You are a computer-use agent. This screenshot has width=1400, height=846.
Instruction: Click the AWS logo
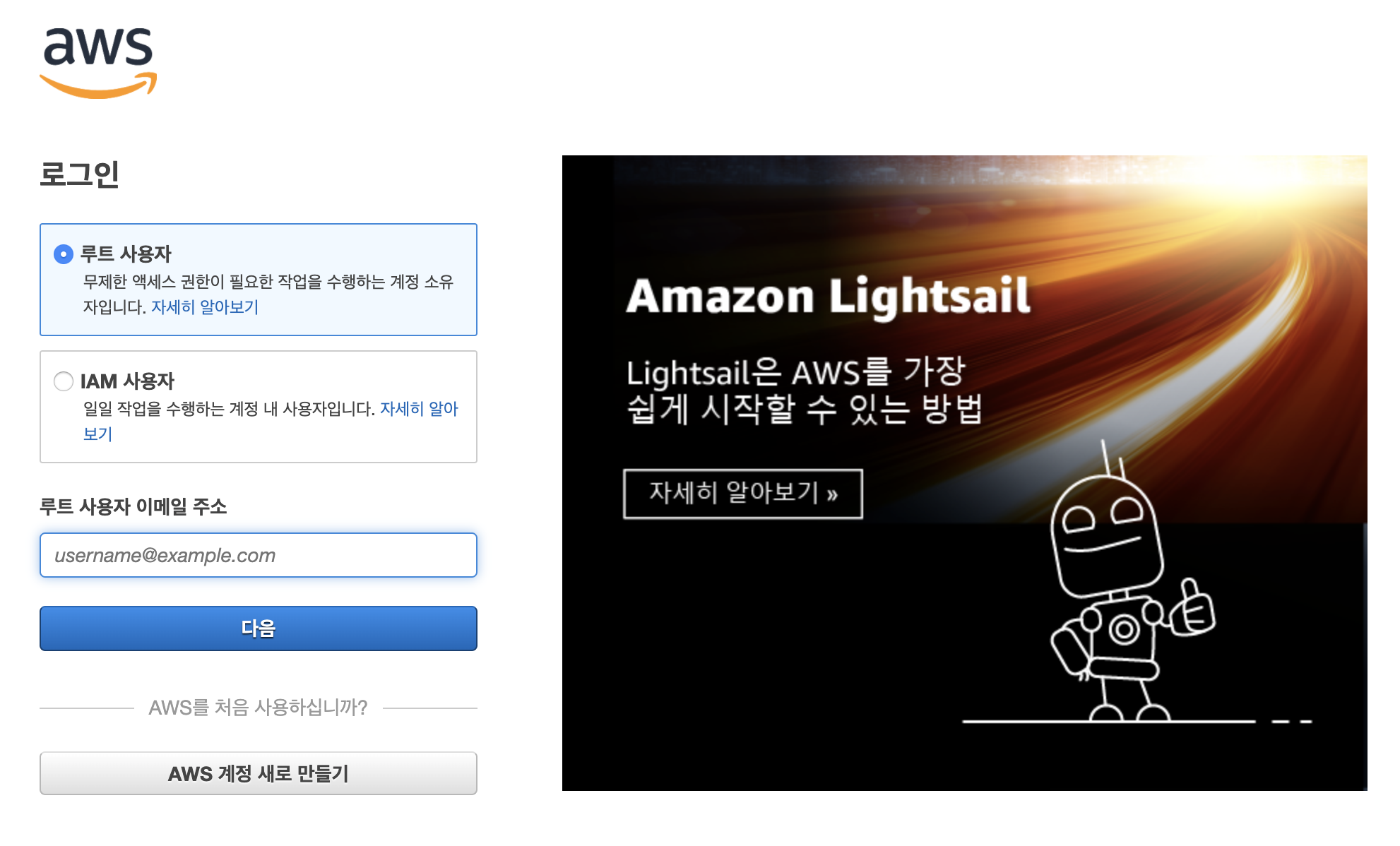click(x=98, y=63)
